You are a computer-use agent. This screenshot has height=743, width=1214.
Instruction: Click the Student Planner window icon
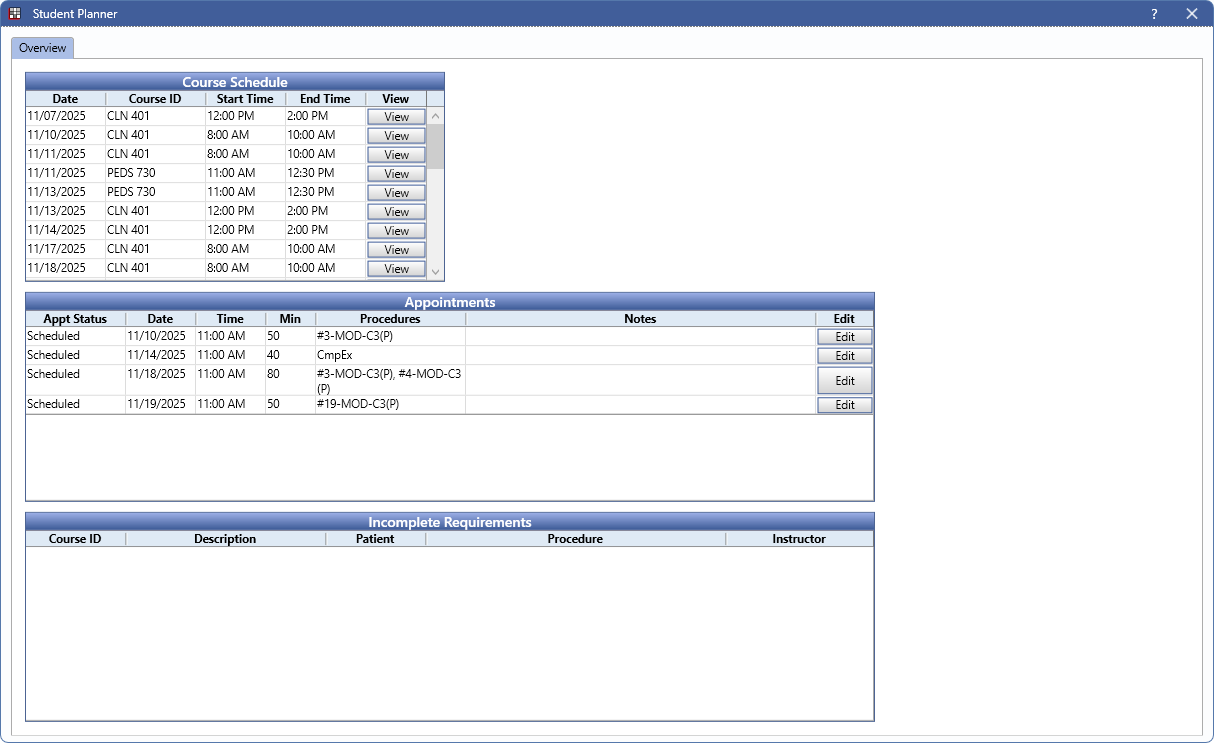pyautogui.click(x=15, y=14)
